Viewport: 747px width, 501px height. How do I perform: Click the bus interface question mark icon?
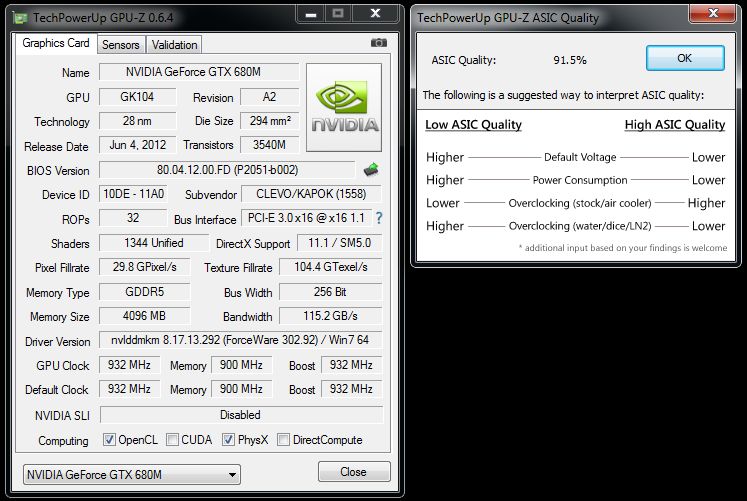pos(379,218)
